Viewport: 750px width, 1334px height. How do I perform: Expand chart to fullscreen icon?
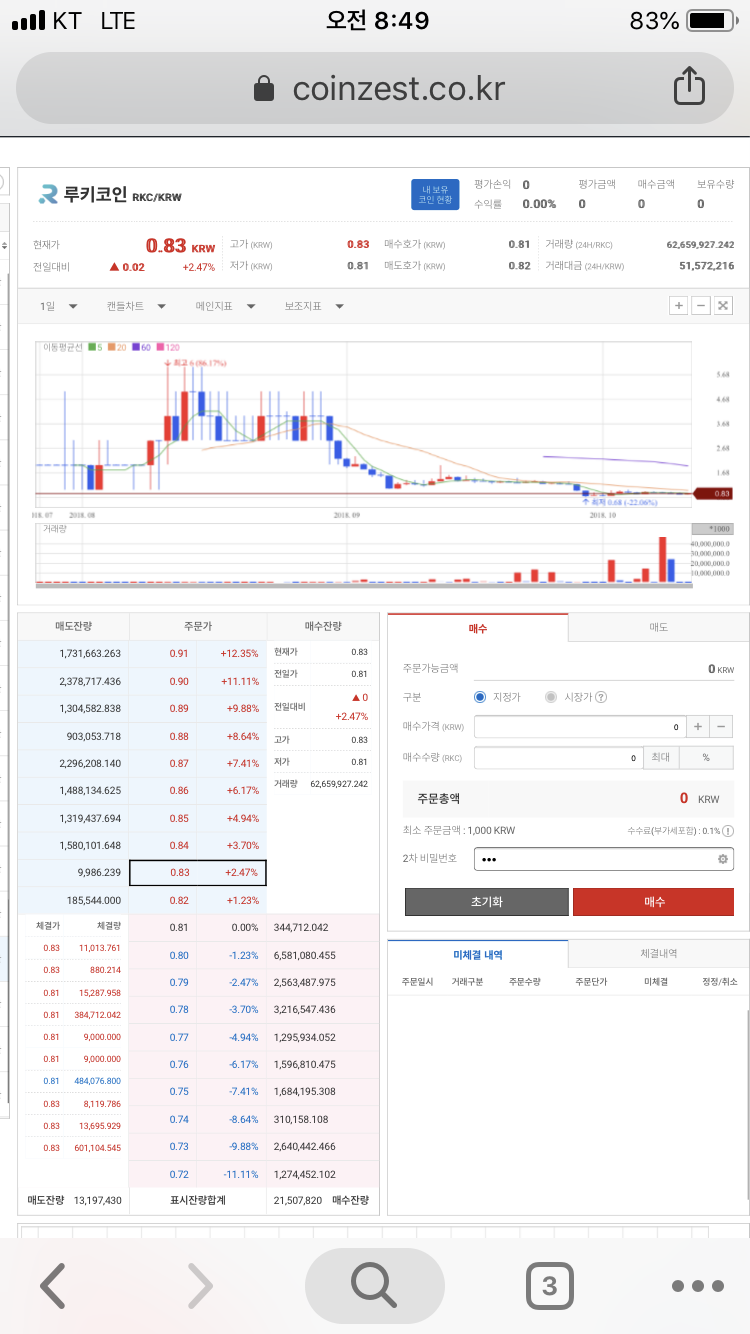724,305
